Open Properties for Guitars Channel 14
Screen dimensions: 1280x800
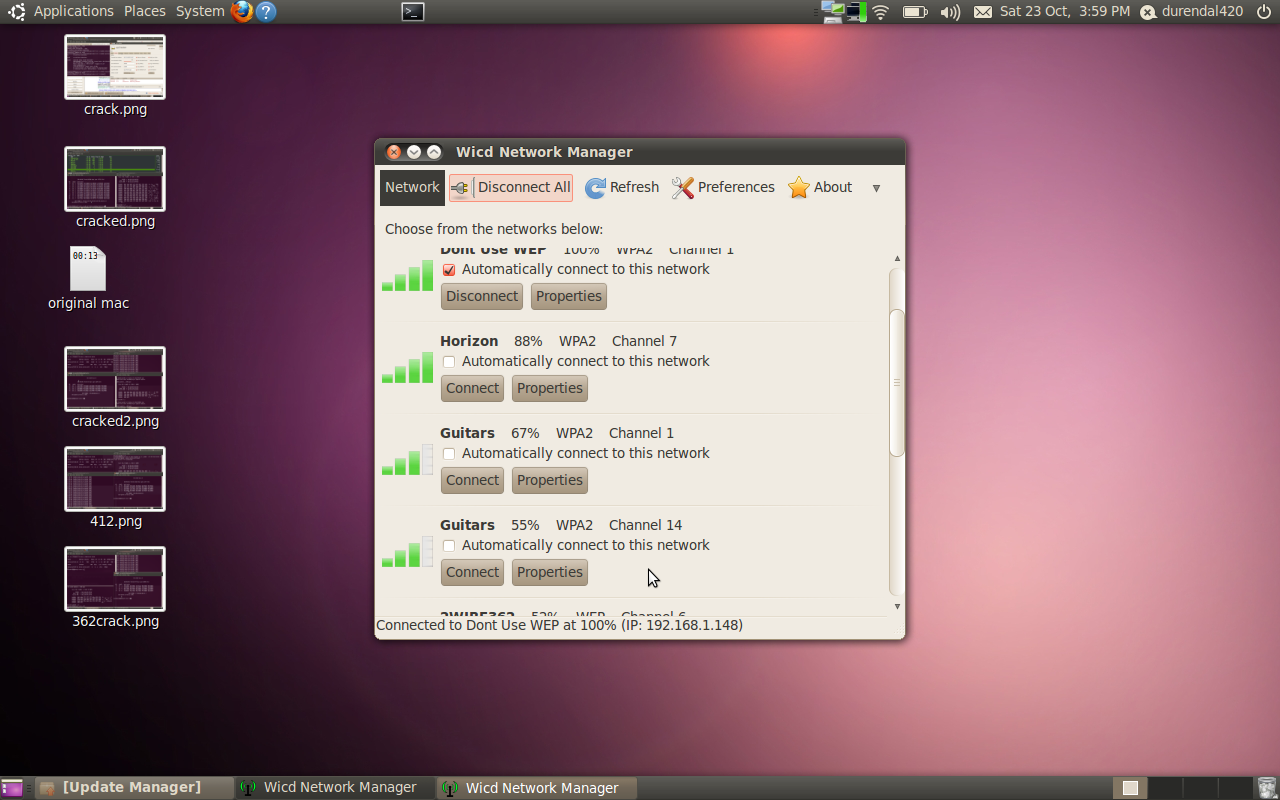coord(549,572)
